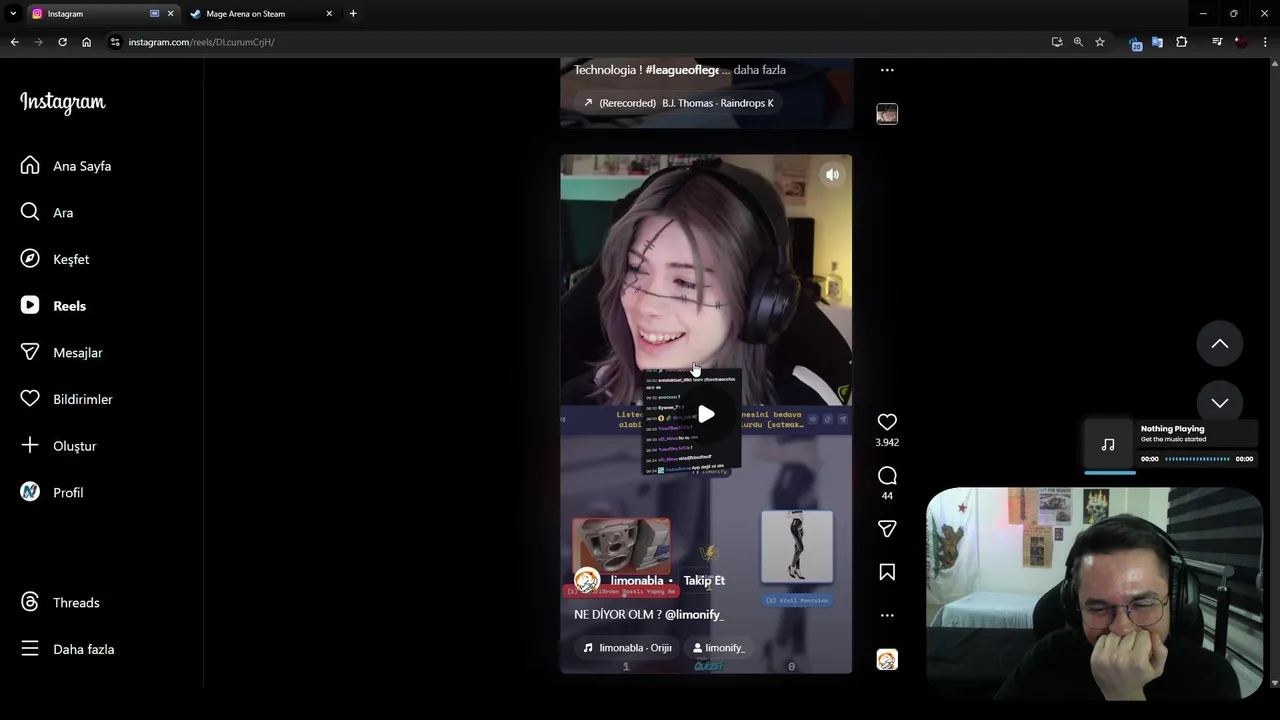1280x720 pixels.
Task: Open the extension with badge 20
Action: pyautogui.click(x=1135, y=43)
